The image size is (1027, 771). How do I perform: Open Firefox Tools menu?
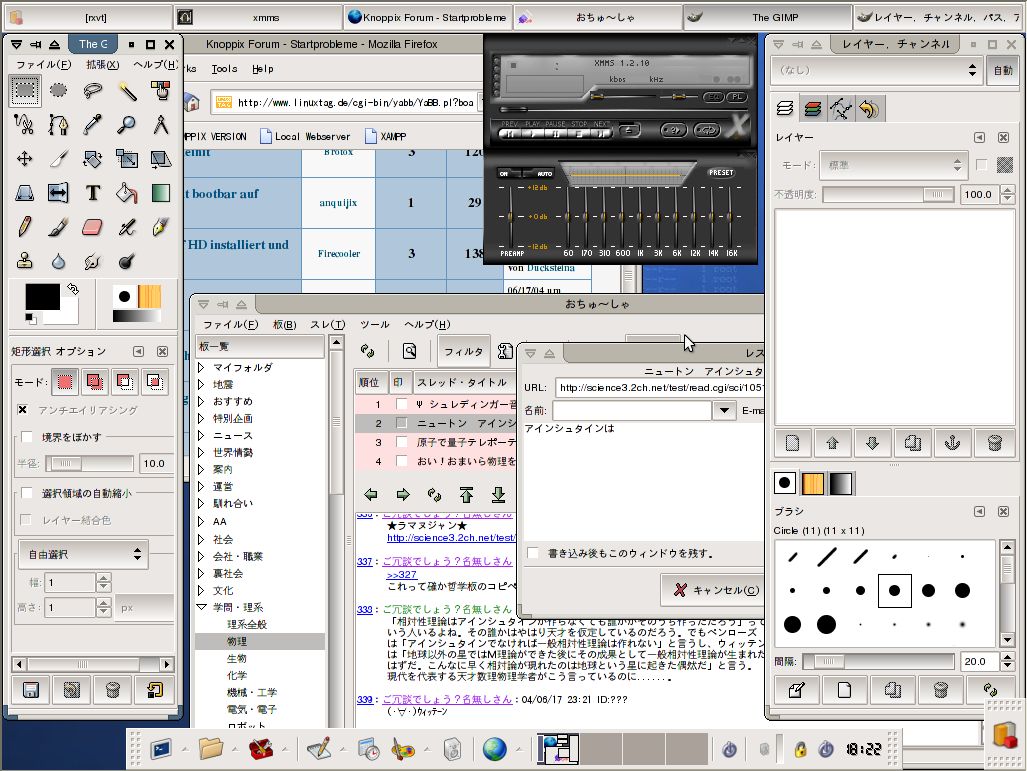[224, 69]
